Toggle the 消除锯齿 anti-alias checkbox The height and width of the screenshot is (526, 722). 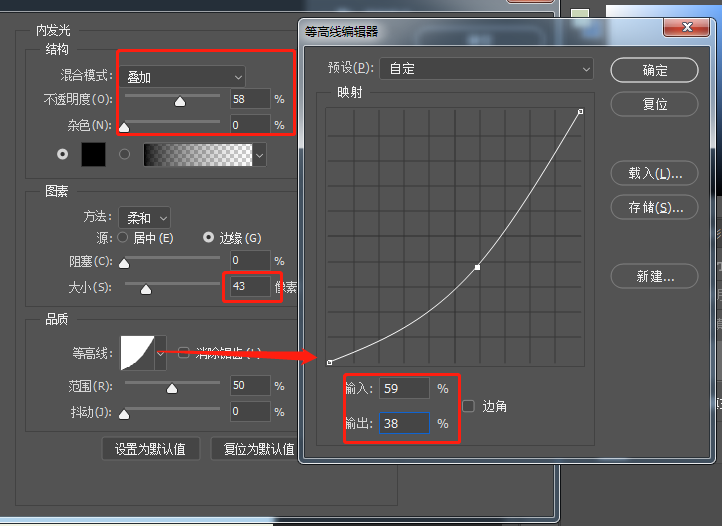(x=184, y=353)
